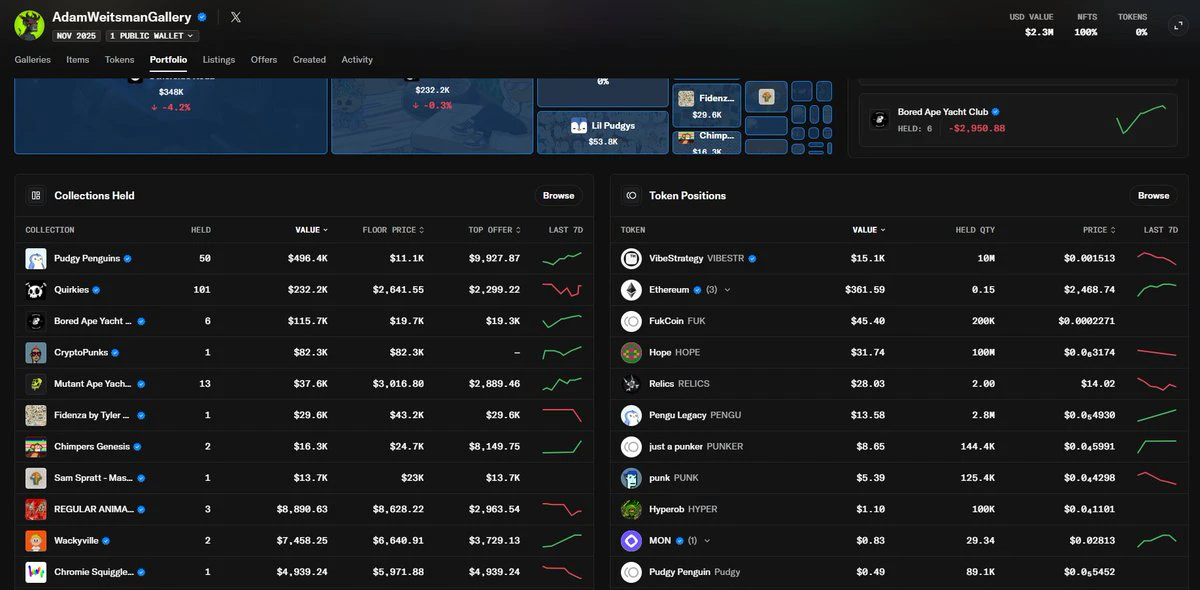Image resolution: width=1200 pixels, height=590 pixels.
Task: Click the Chimpers Genesis collection icon
Action: [x=36, y=447]
